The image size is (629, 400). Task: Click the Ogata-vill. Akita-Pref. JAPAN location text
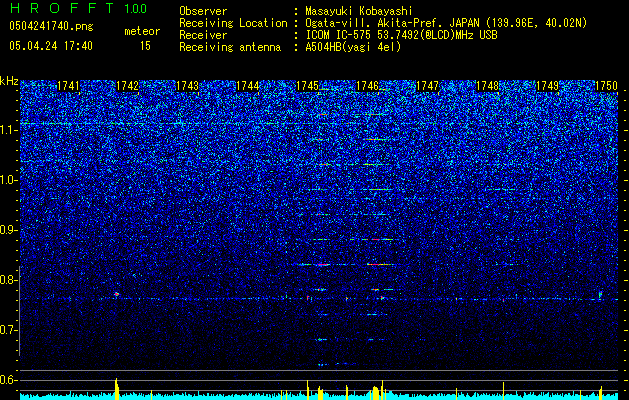pyautogui.click(x=446, y=23)
